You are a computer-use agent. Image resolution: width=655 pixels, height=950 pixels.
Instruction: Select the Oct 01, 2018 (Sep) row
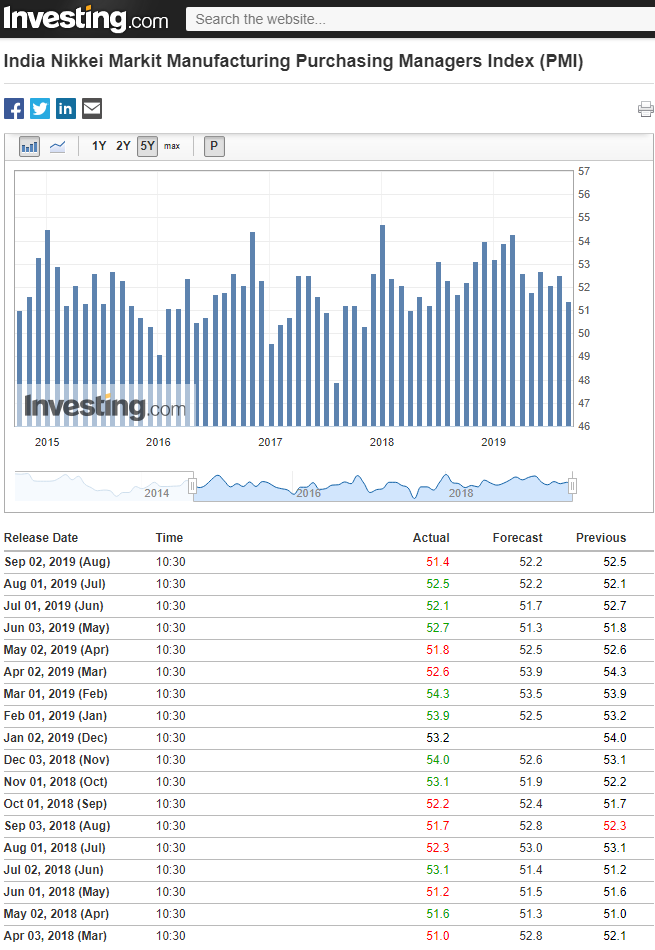[x=329, y=804]
